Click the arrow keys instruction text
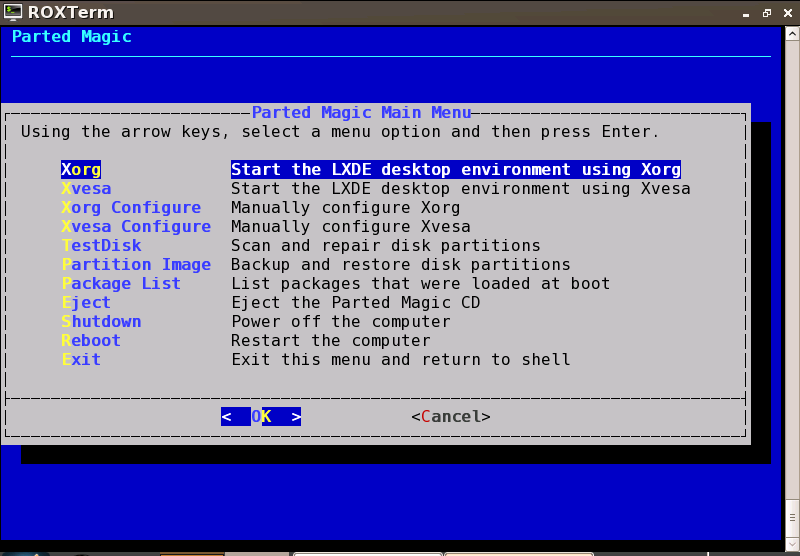 pos(340,132)
